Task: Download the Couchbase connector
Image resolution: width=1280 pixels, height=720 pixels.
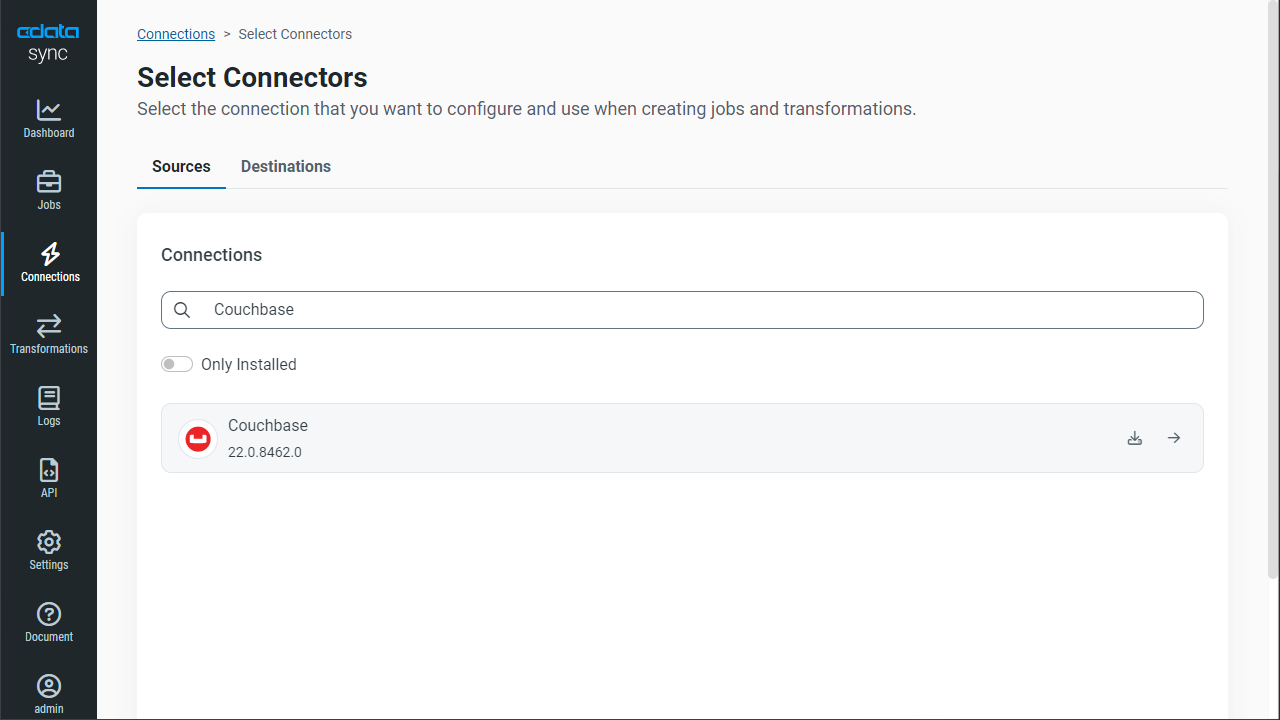Action: 1135,438
